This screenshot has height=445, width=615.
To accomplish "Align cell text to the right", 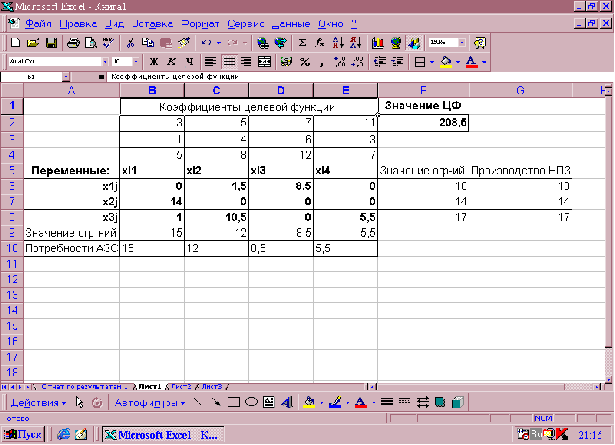I will coord(246,62).
